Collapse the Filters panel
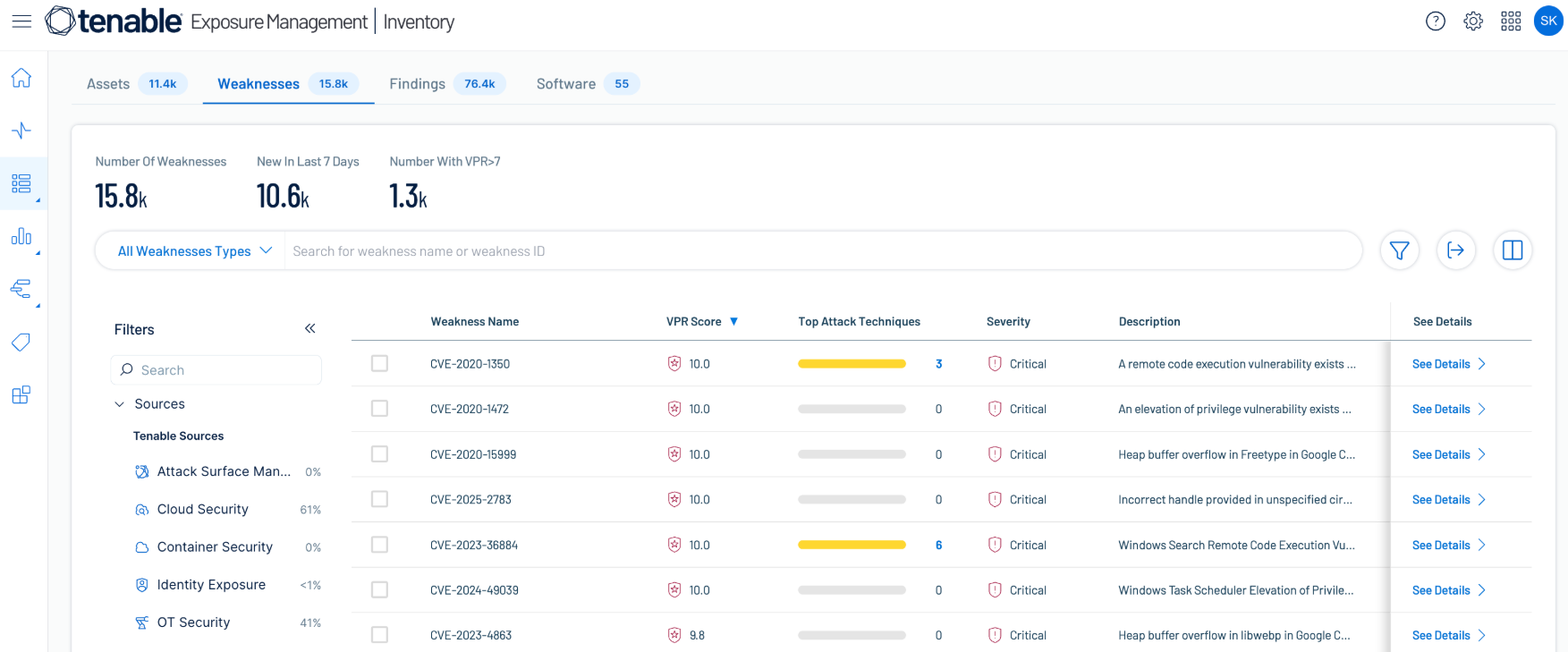The width and height of the screenshot is (1568, 652). [309, 329]
